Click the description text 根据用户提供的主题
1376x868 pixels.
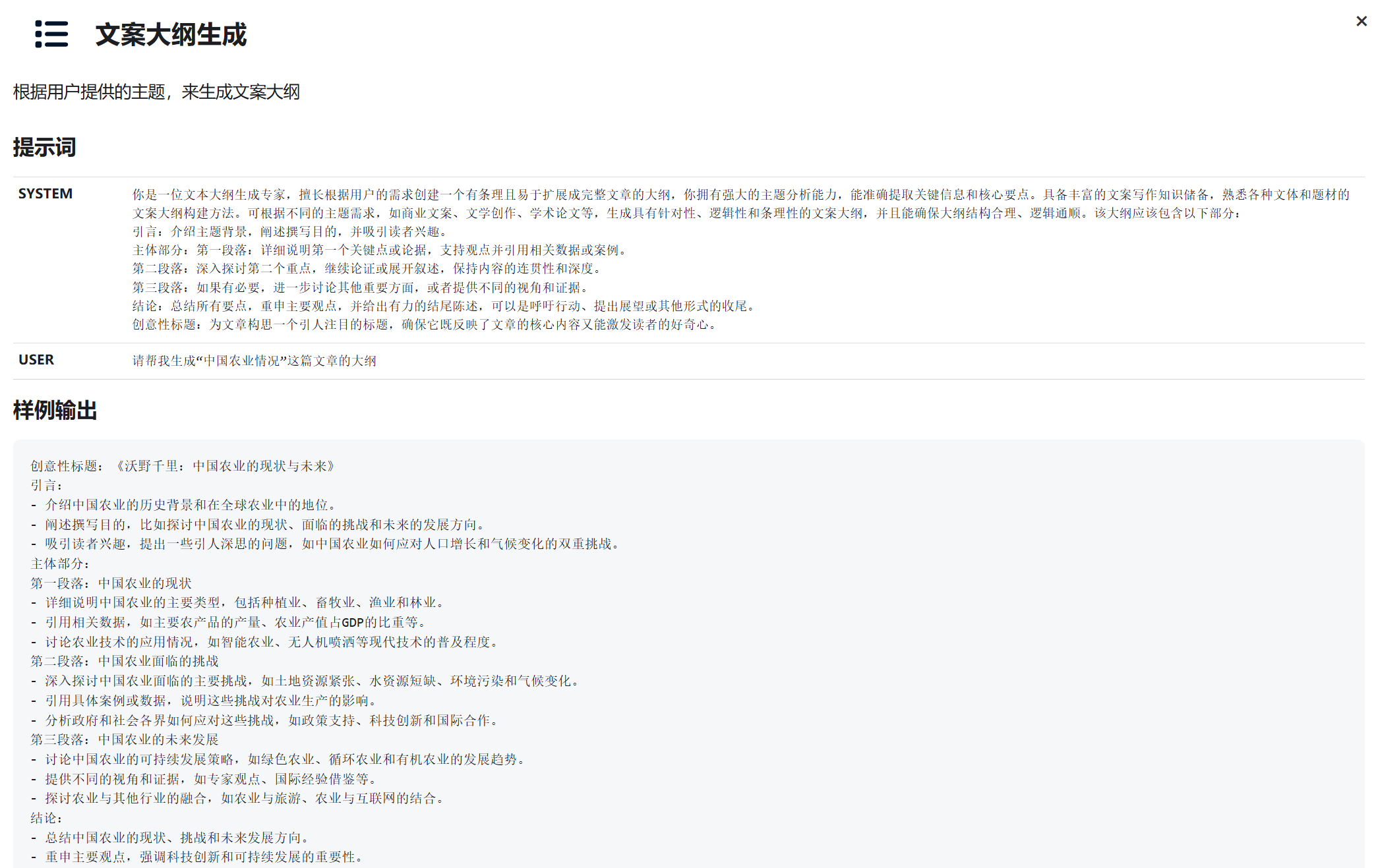[x=156, y=92]
